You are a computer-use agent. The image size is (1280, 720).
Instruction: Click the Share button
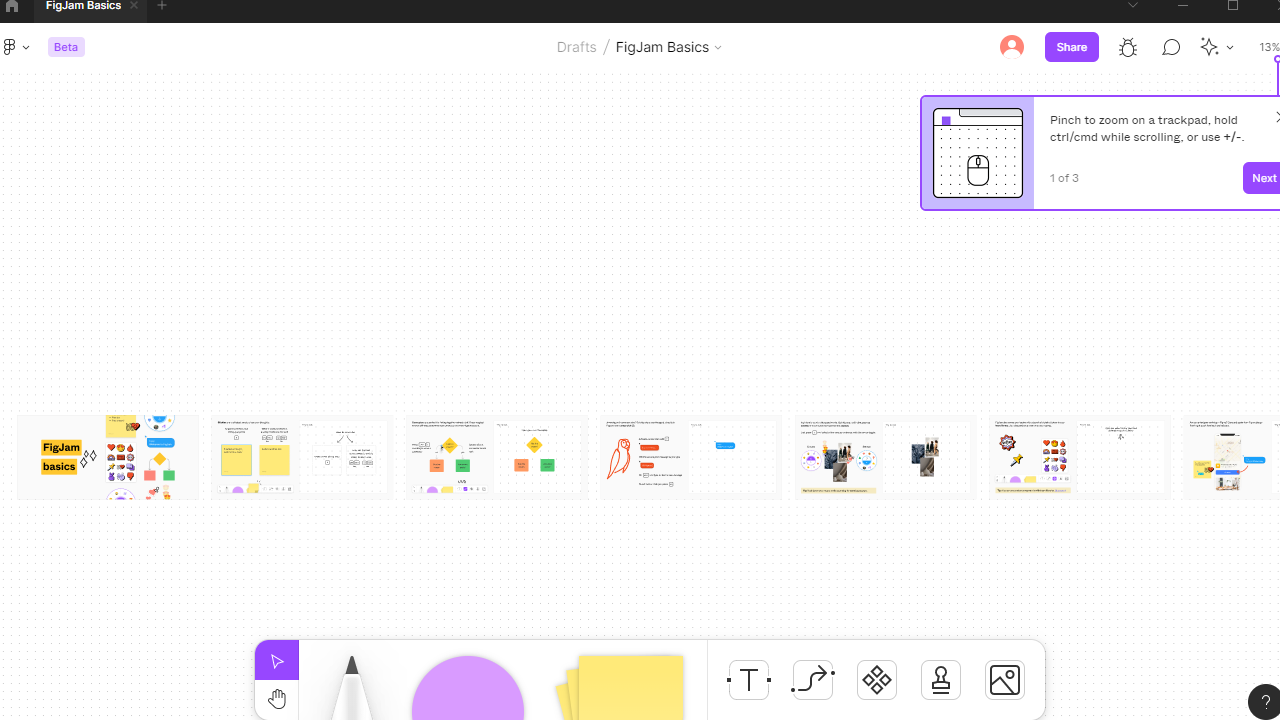pyautogui.click(x=1071, y=47)
